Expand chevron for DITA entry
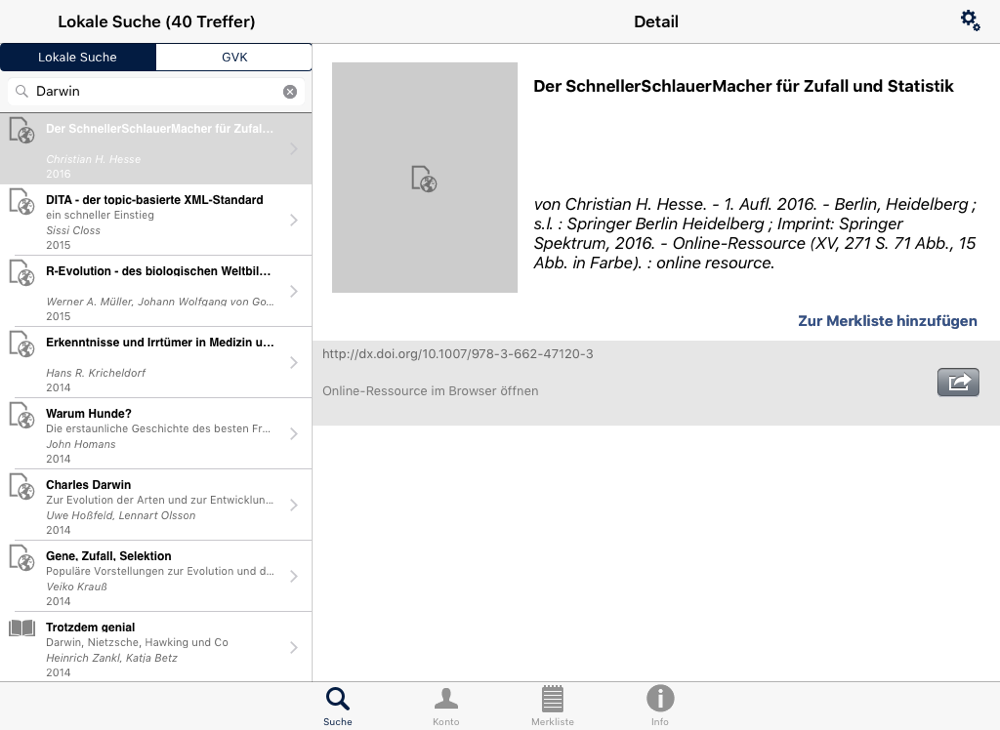 (293, 221)
